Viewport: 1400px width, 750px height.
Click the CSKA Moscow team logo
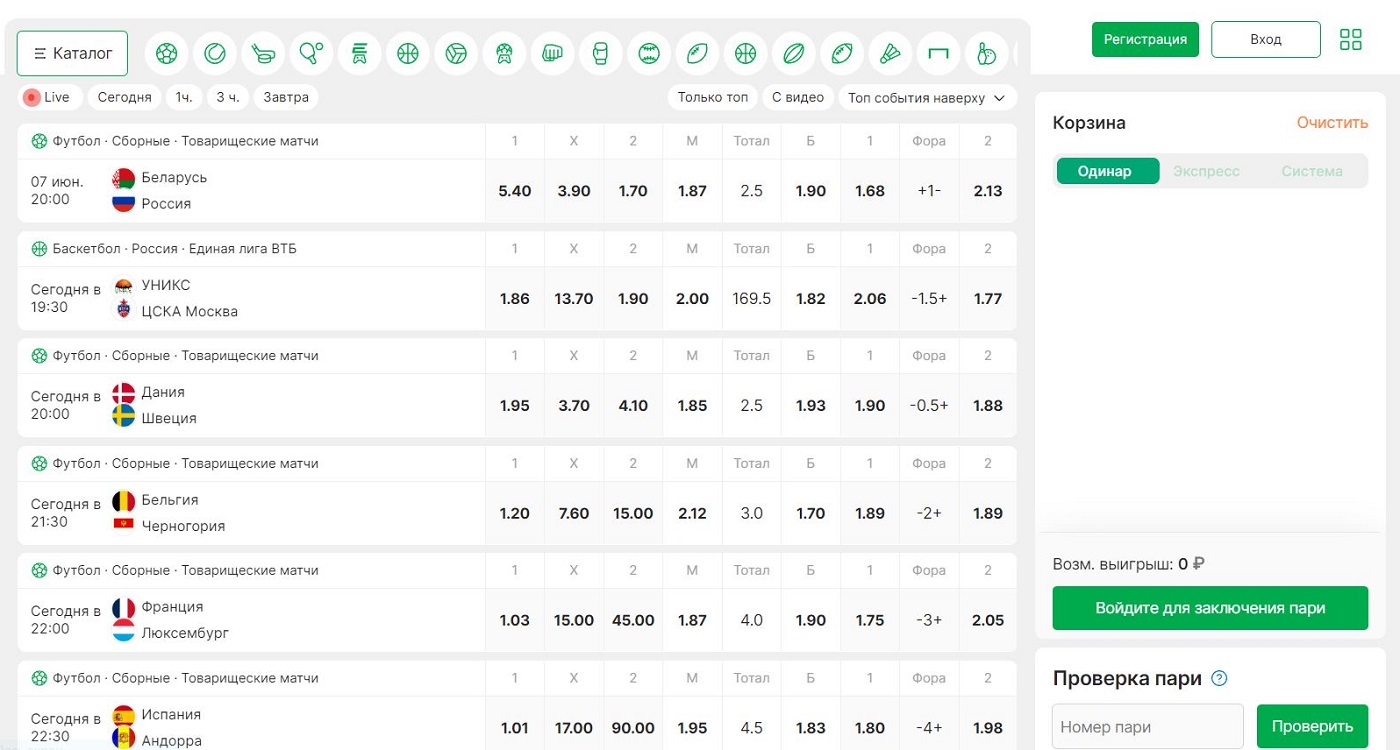(x=123, y=310)
